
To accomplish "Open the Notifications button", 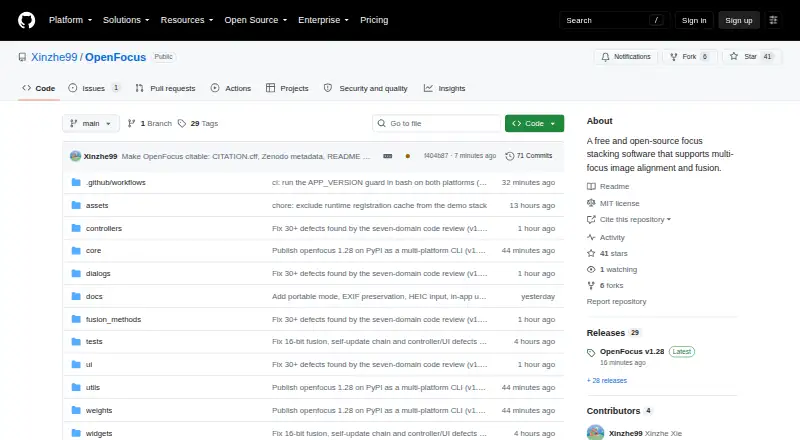I will click(626, 57).
